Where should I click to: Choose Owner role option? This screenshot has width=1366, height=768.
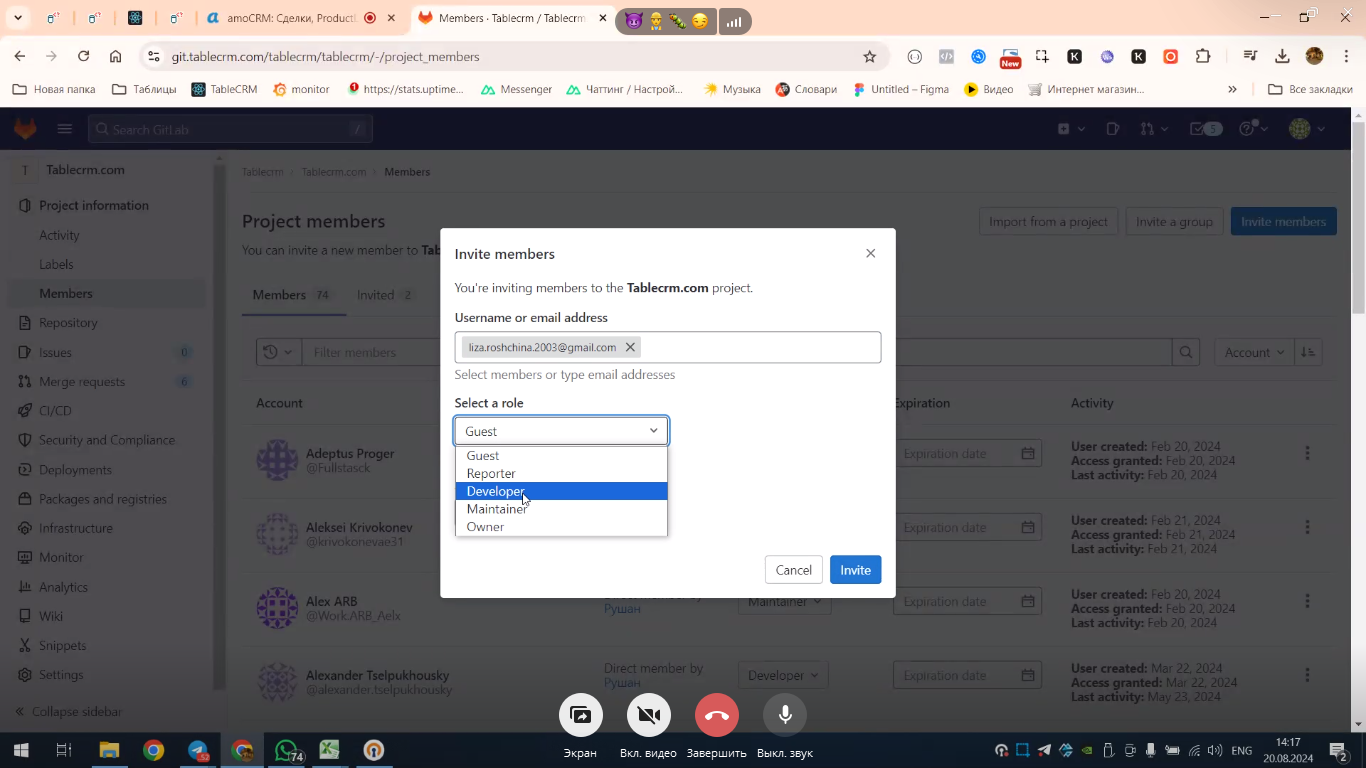[x=561, y=527]
